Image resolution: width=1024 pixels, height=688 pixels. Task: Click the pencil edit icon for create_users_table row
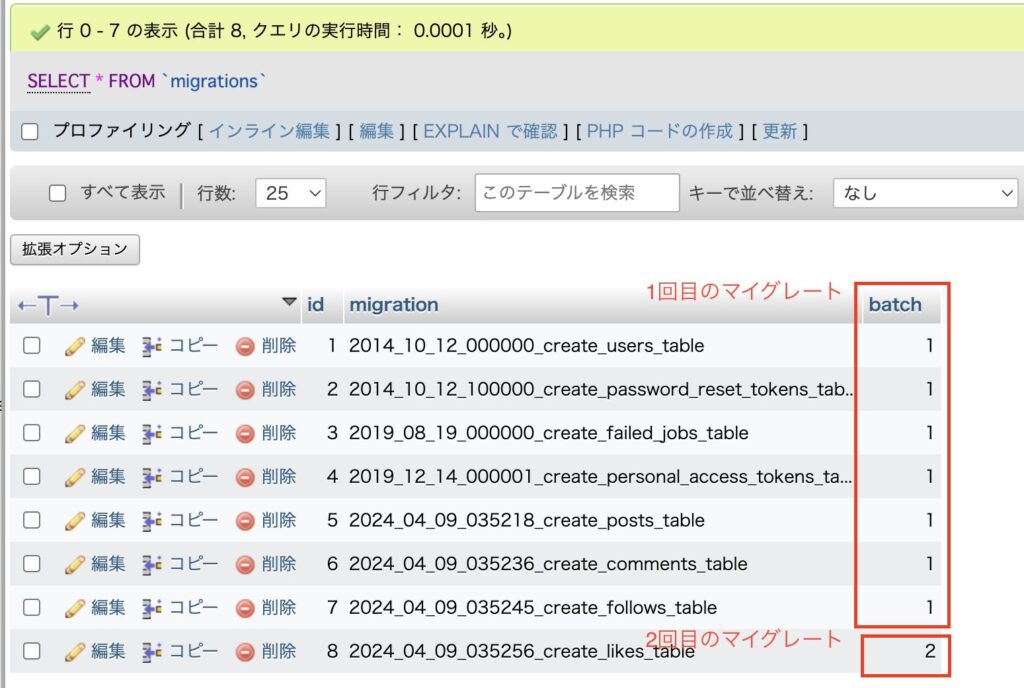[75, 346]
